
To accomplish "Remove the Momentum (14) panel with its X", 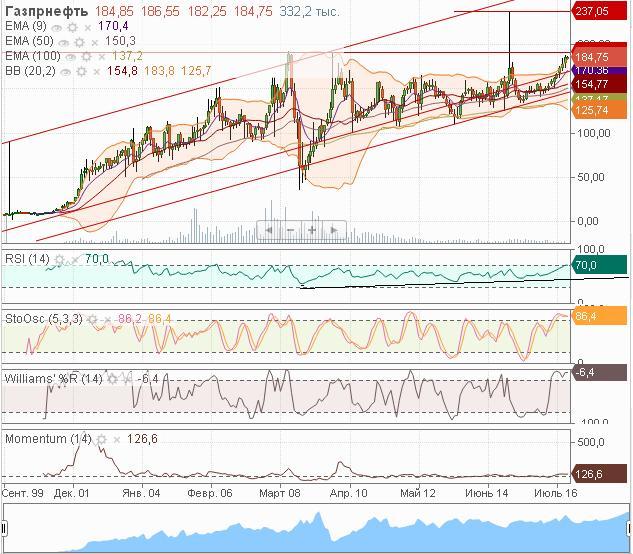I will [117, 440].
